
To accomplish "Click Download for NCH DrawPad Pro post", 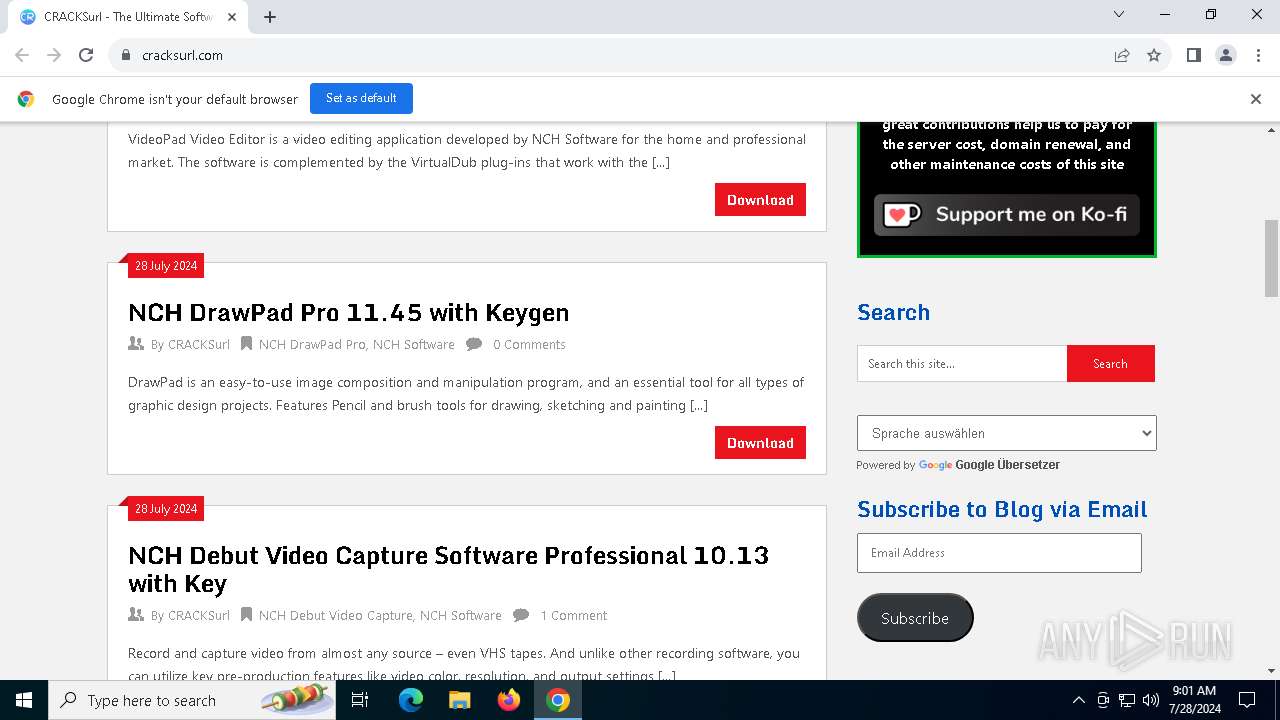I will click(760, 443).
